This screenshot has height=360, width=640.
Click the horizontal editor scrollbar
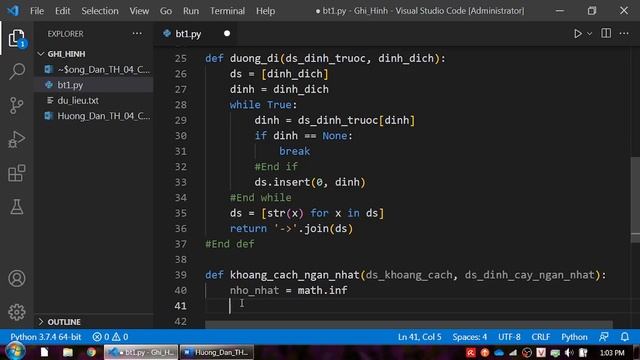pos(409,324)
